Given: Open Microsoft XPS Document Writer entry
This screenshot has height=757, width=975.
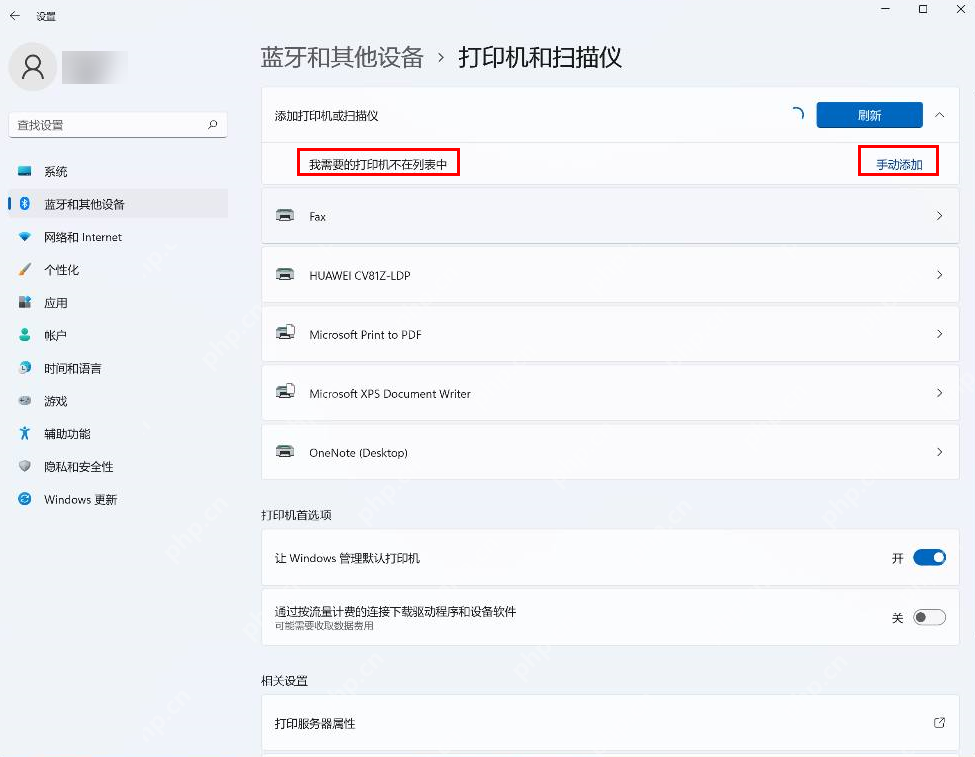Looking at the screenshot, I should pos(610,392).
